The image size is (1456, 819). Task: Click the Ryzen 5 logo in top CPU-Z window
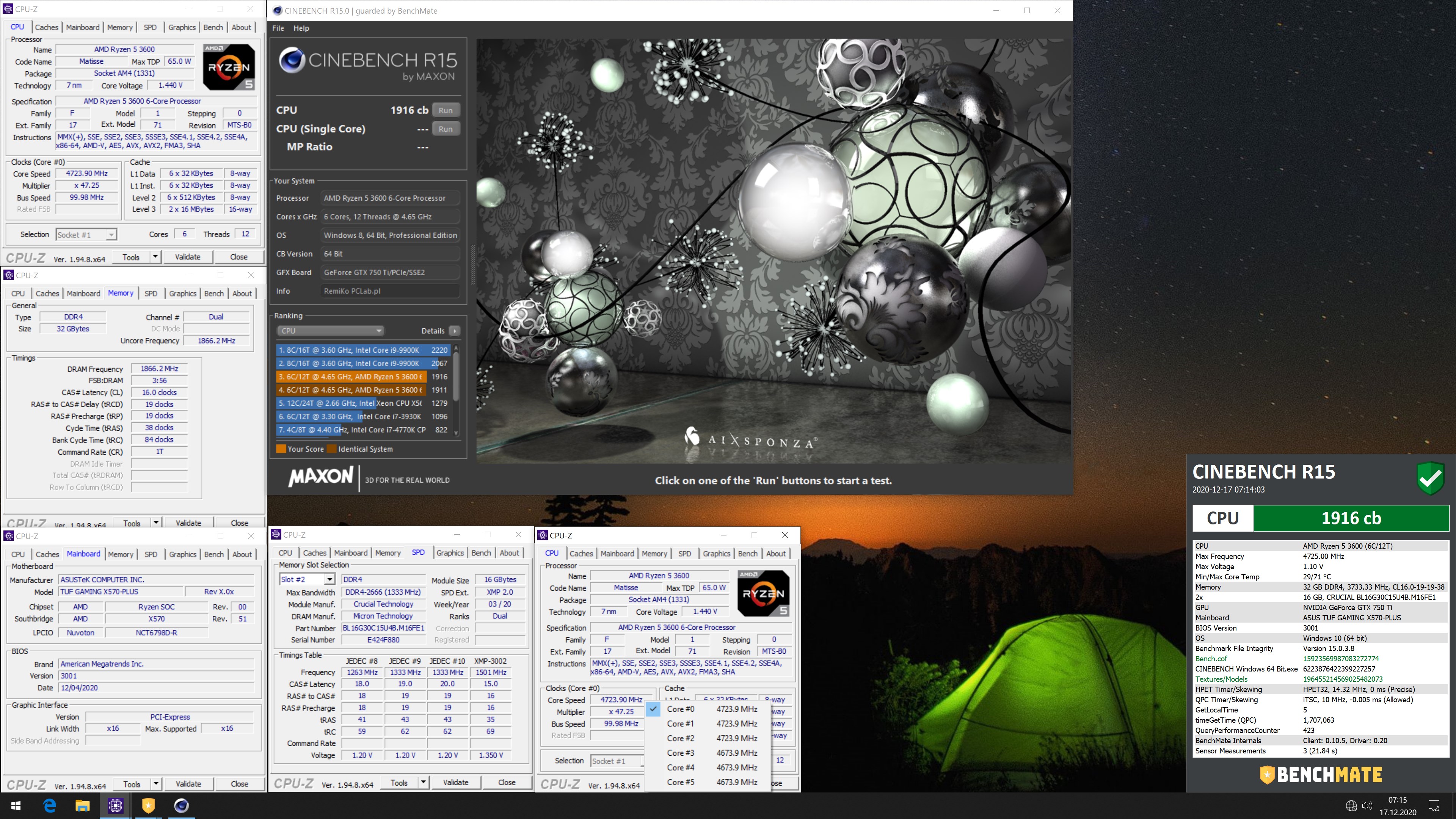pos(228,67)
